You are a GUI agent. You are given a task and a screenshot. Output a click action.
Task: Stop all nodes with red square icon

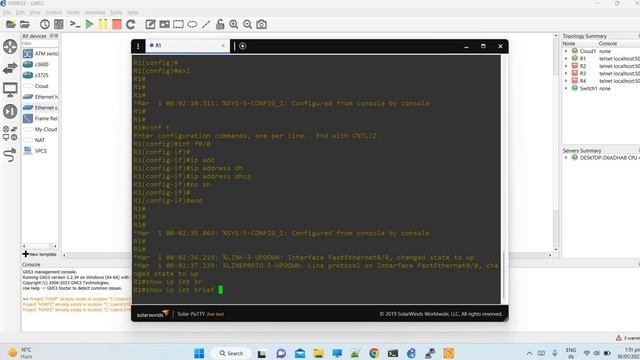coord(117,24)
